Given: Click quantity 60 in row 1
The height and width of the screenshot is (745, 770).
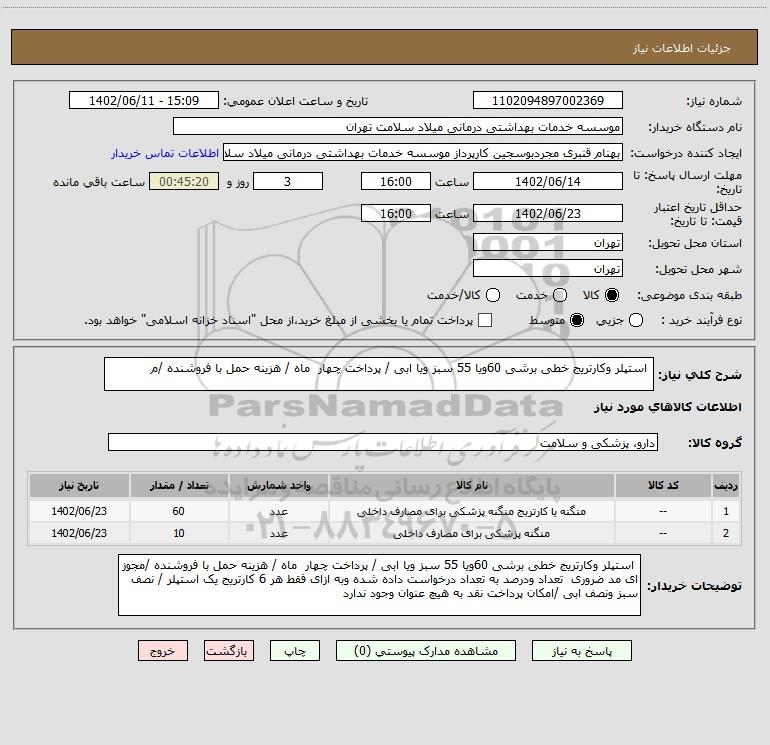Looking at the screenshot, I should pos(179,511).
